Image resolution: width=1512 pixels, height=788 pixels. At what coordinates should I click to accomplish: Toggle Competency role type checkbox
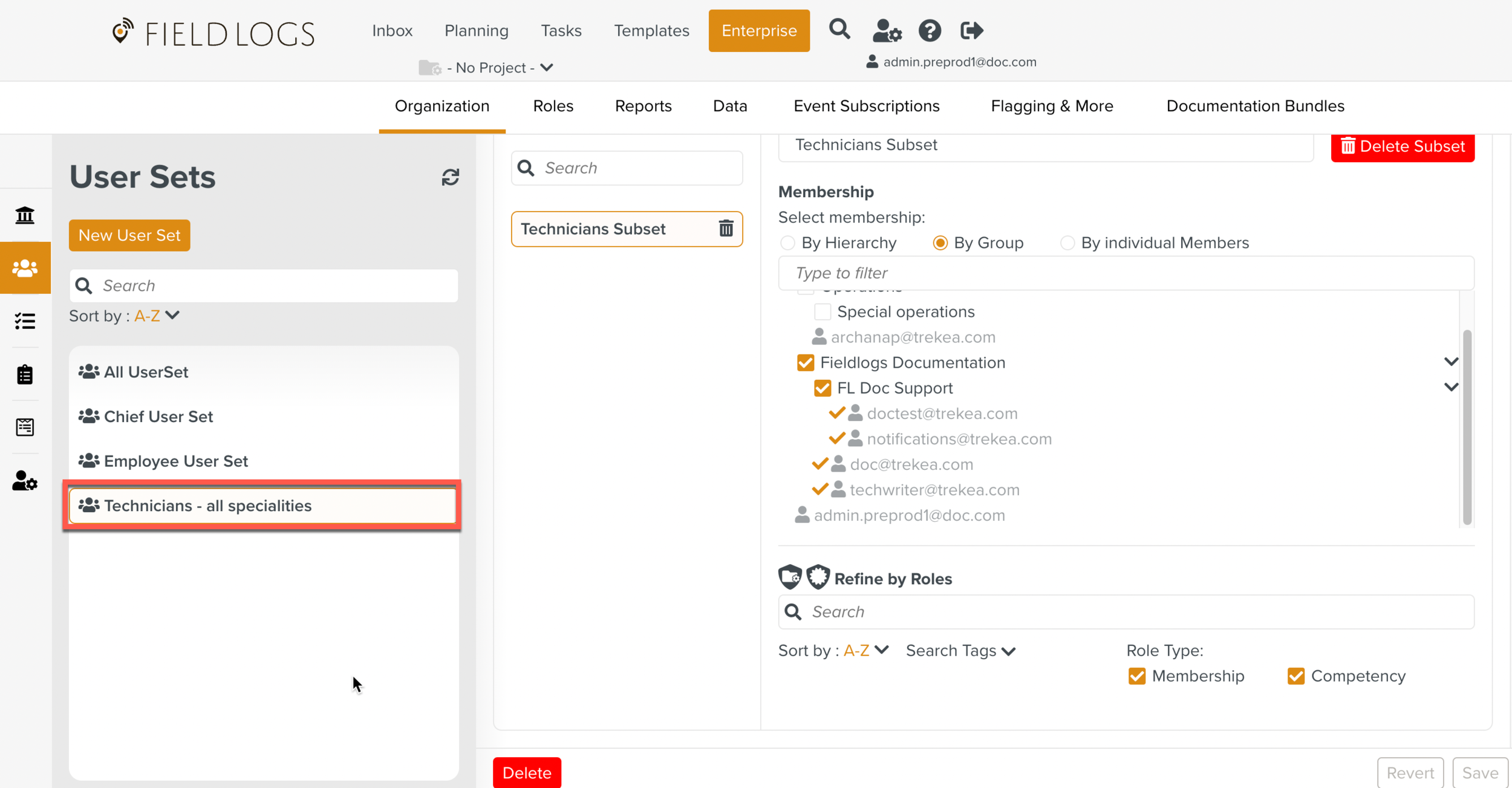click(1295, 676)
